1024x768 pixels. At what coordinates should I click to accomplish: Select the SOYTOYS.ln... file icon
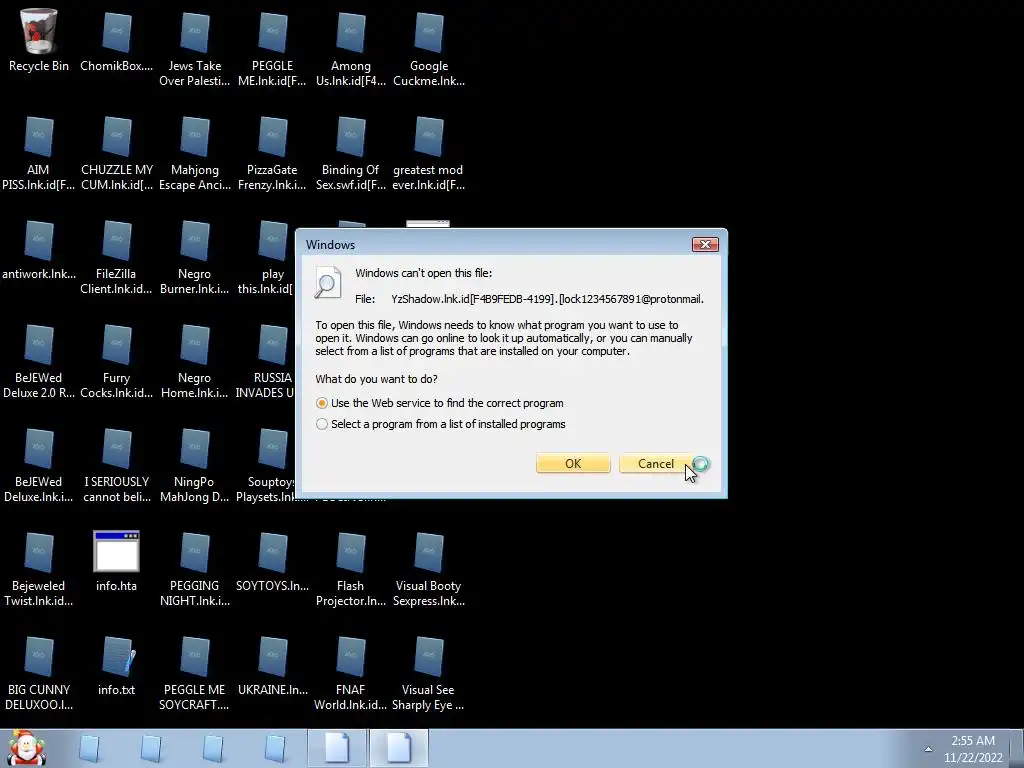pyautogui.click(x=272, y=560)
